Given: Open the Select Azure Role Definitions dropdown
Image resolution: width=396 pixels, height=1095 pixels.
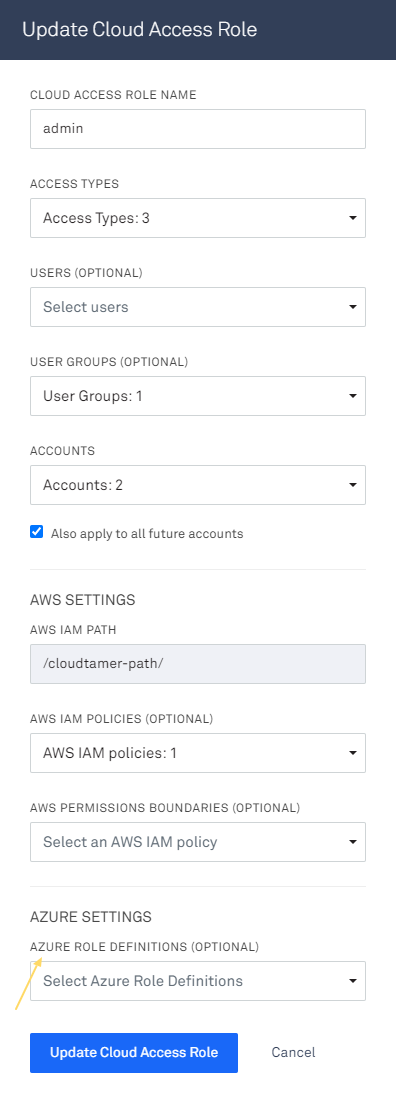Looking at the screenshot, I should click(x=198, y=980).
